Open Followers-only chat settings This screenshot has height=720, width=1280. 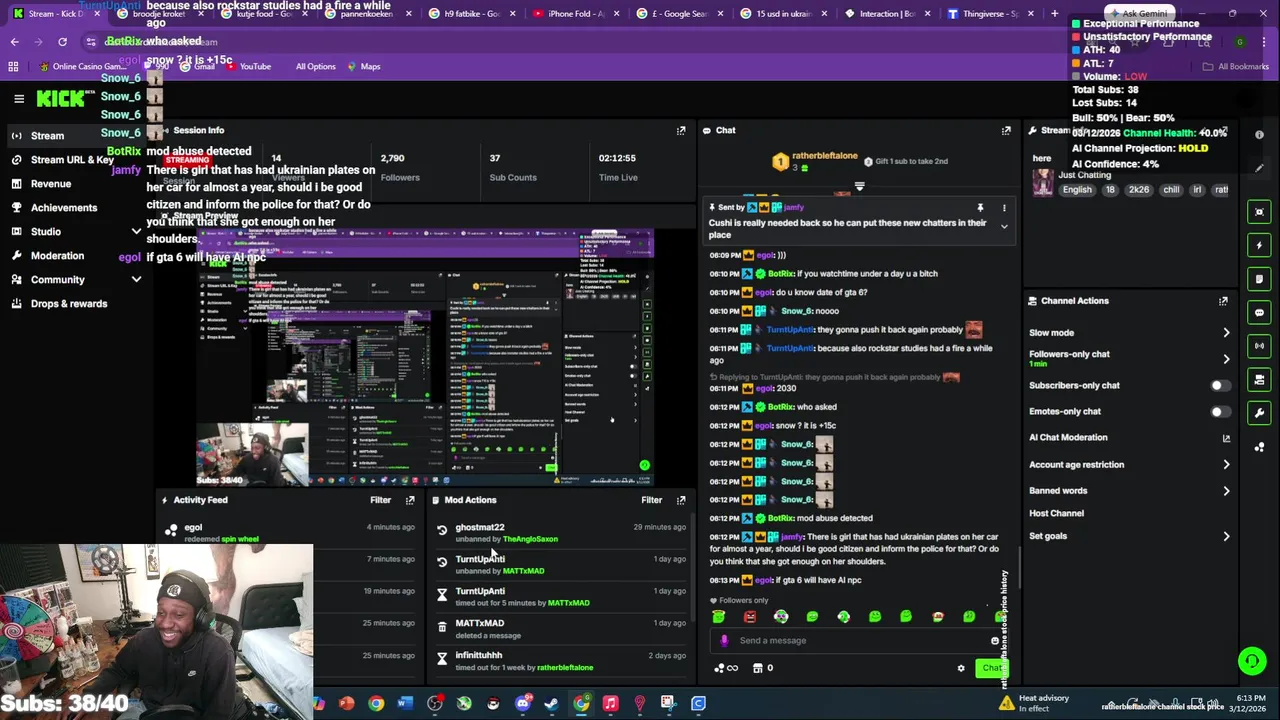click(1128, 358)
